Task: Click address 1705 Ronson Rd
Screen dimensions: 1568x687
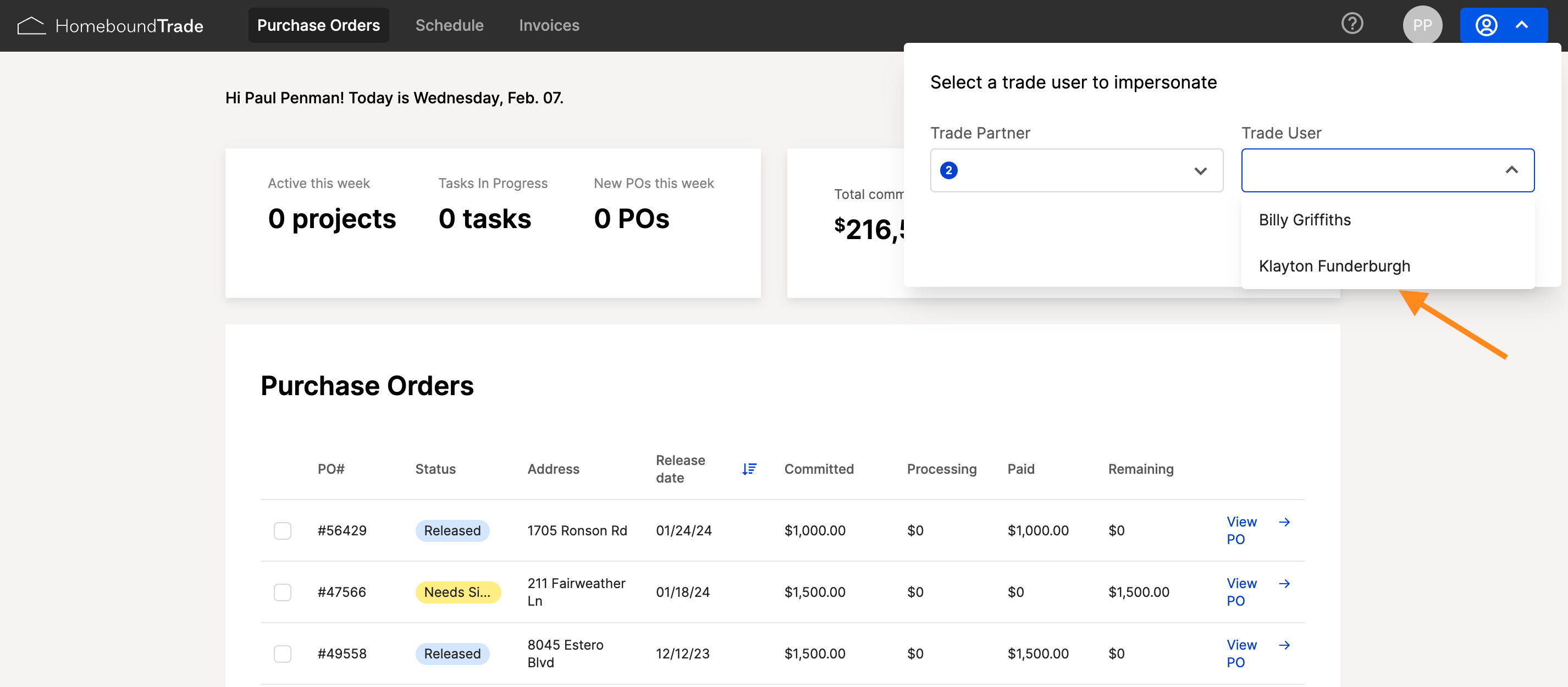Action: (576, 530)
